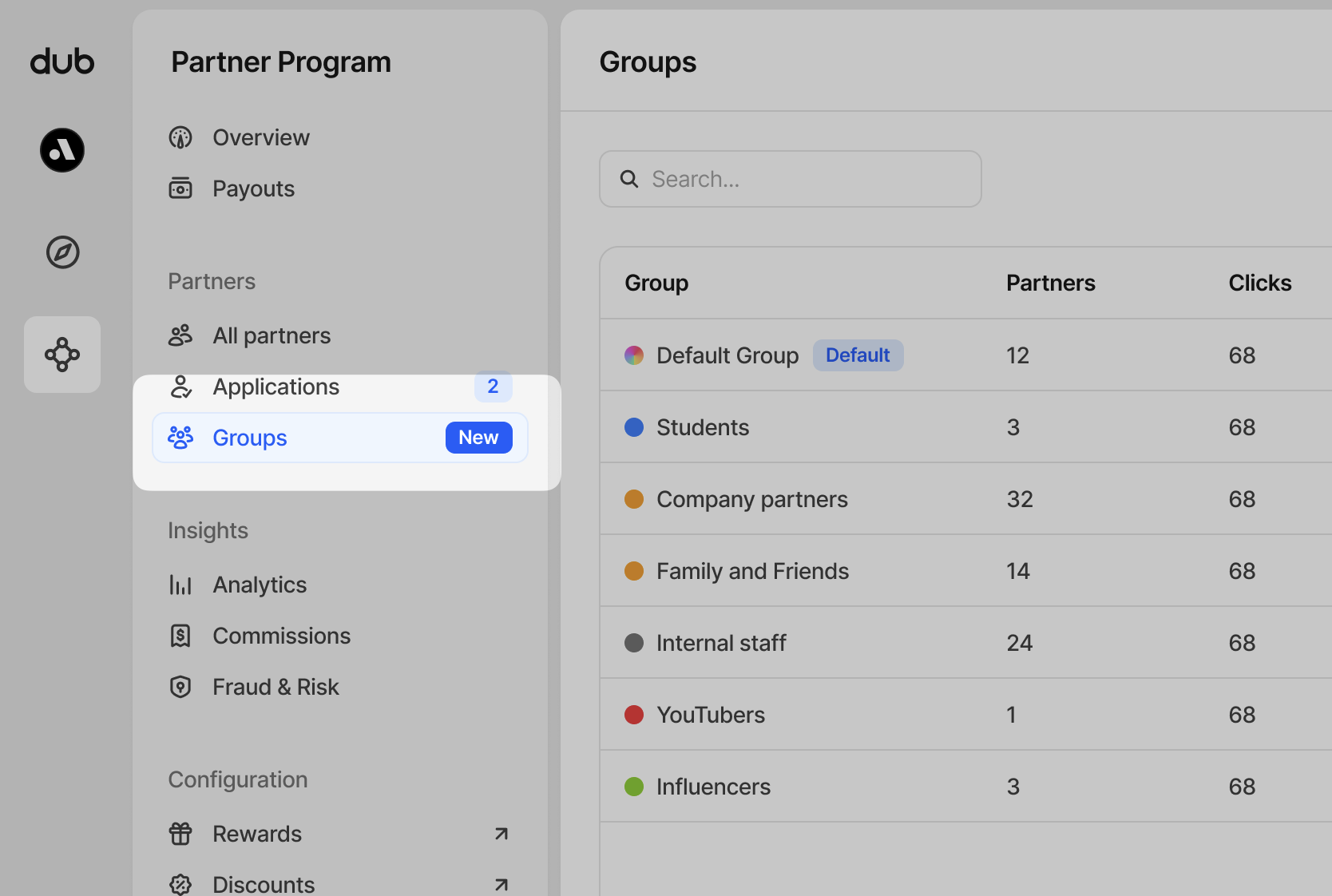Click the Applications user icon
This screenshot has height=896, width=1332.
point(181,387)
